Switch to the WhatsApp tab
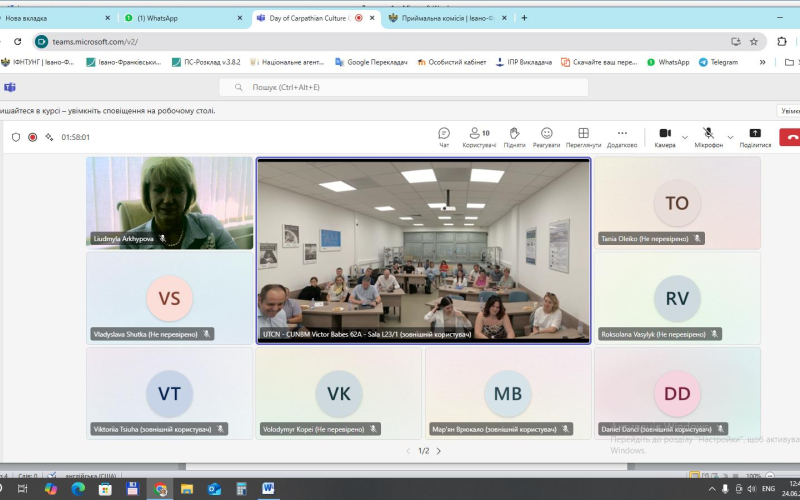This screenshot has width=800, height=500. 182,18
